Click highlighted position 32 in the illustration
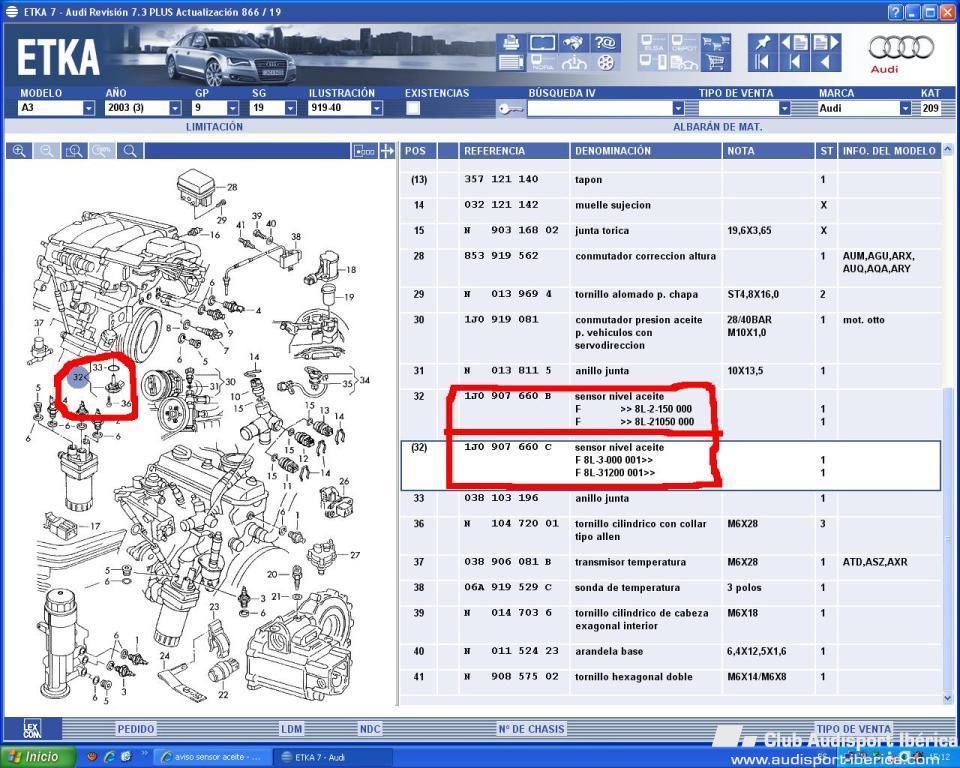This screenshot has height=768, width=960. point(79,378)
